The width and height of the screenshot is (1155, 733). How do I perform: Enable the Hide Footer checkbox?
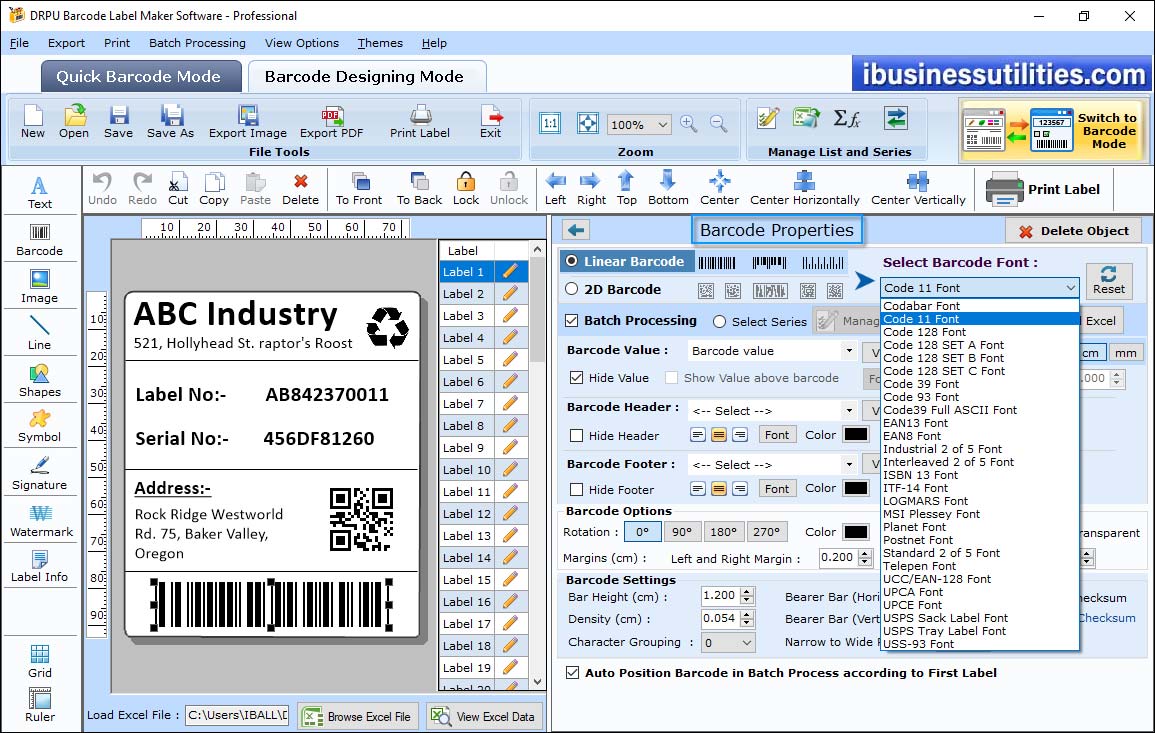pos(577,489)
